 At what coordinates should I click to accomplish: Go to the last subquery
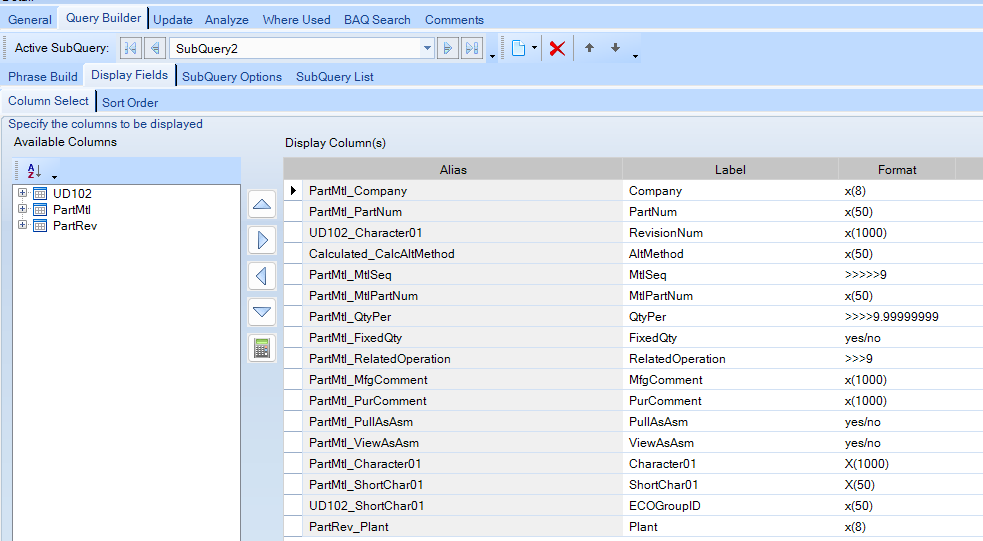[x=471, y=48]
